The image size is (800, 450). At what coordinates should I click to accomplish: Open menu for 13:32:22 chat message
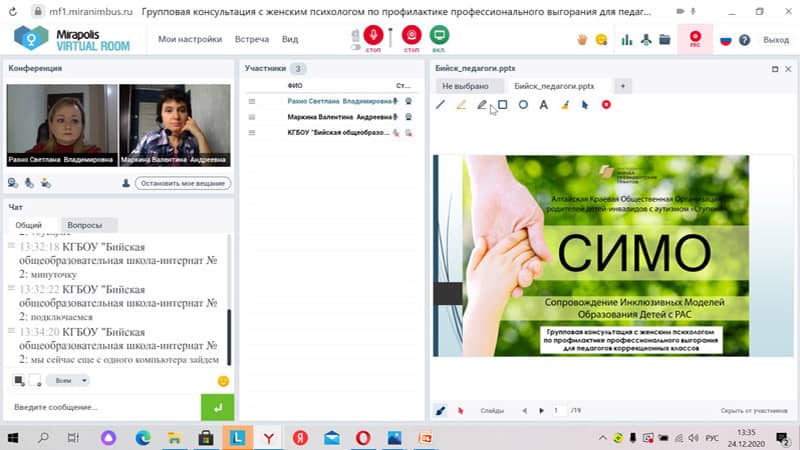click(x=11, y=288)
